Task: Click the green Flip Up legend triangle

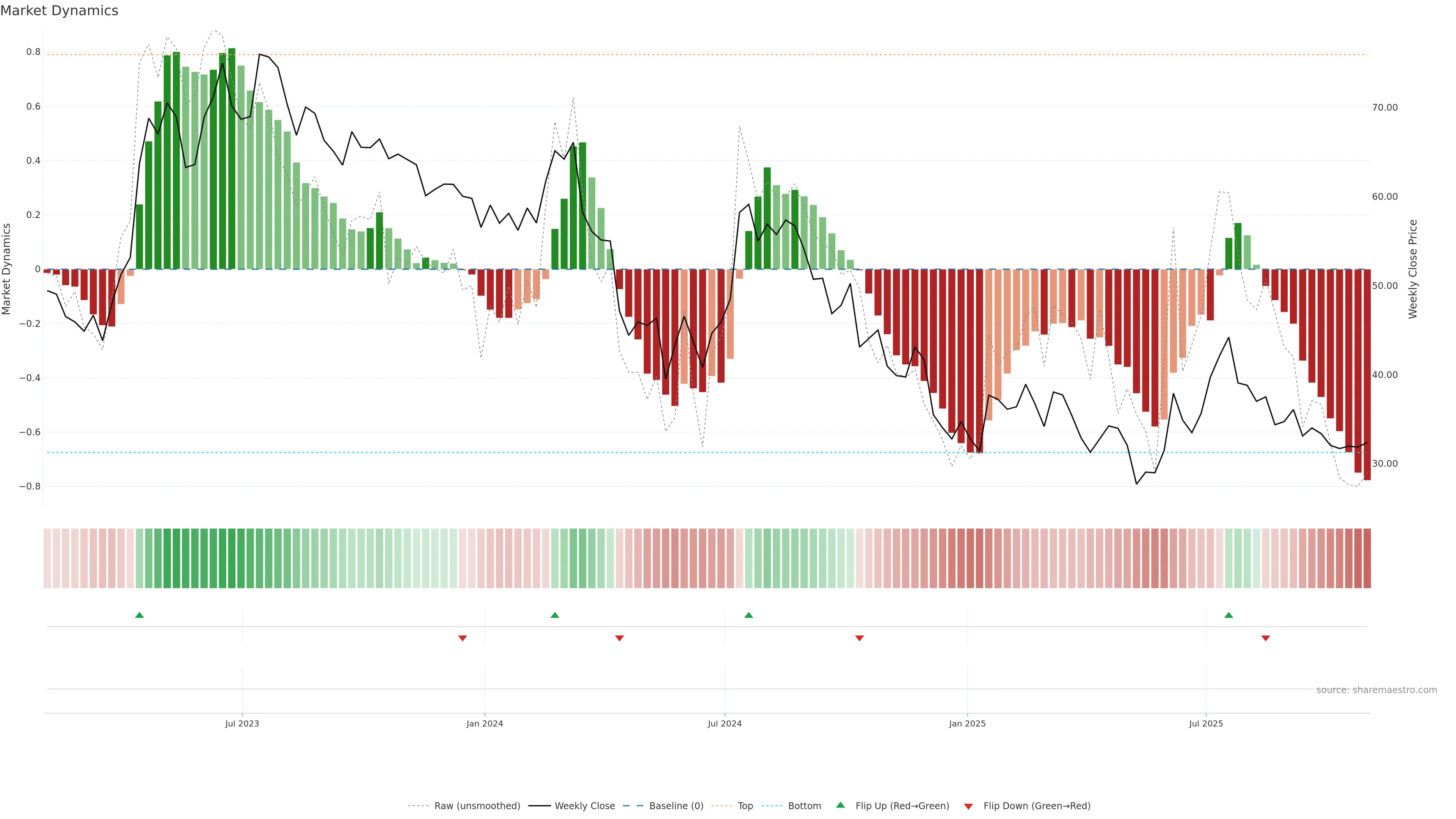Action: 841,805
